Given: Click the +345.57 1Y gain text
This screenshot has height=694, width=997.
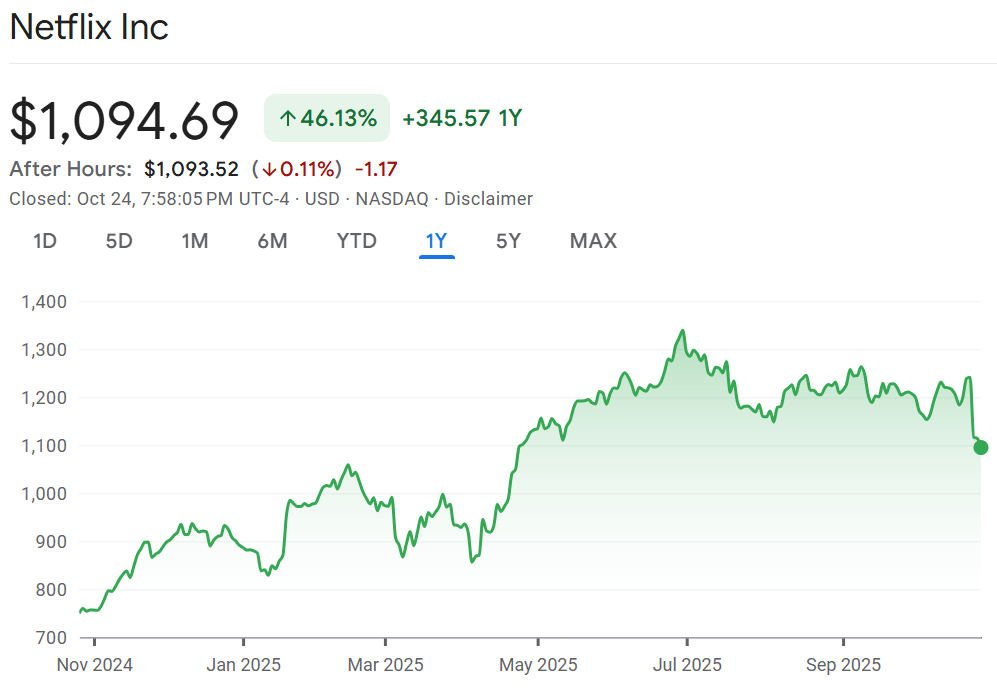Looking at the screenshot, I should (462, 118).
